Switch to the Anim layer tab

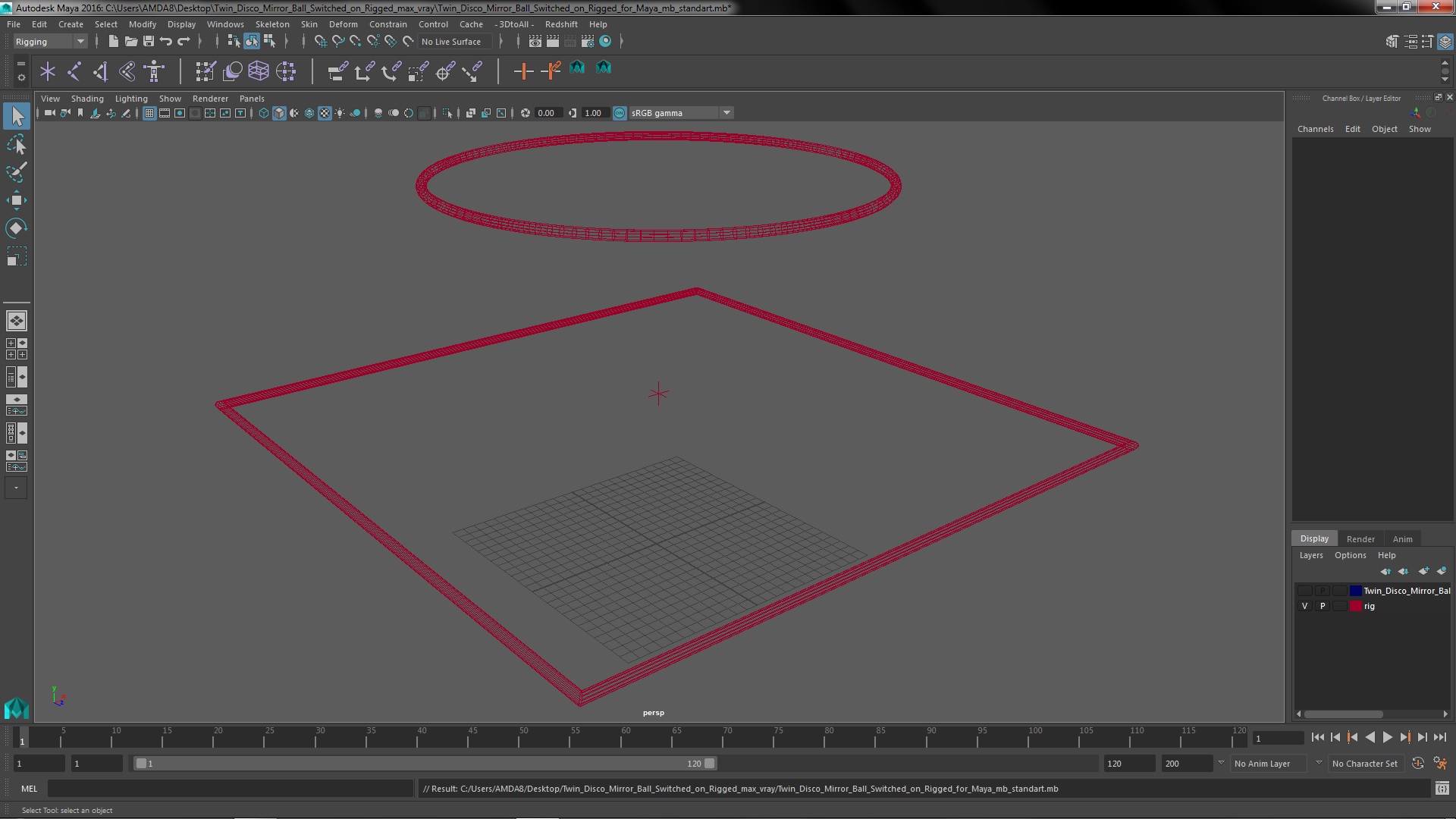[1402, 539]
